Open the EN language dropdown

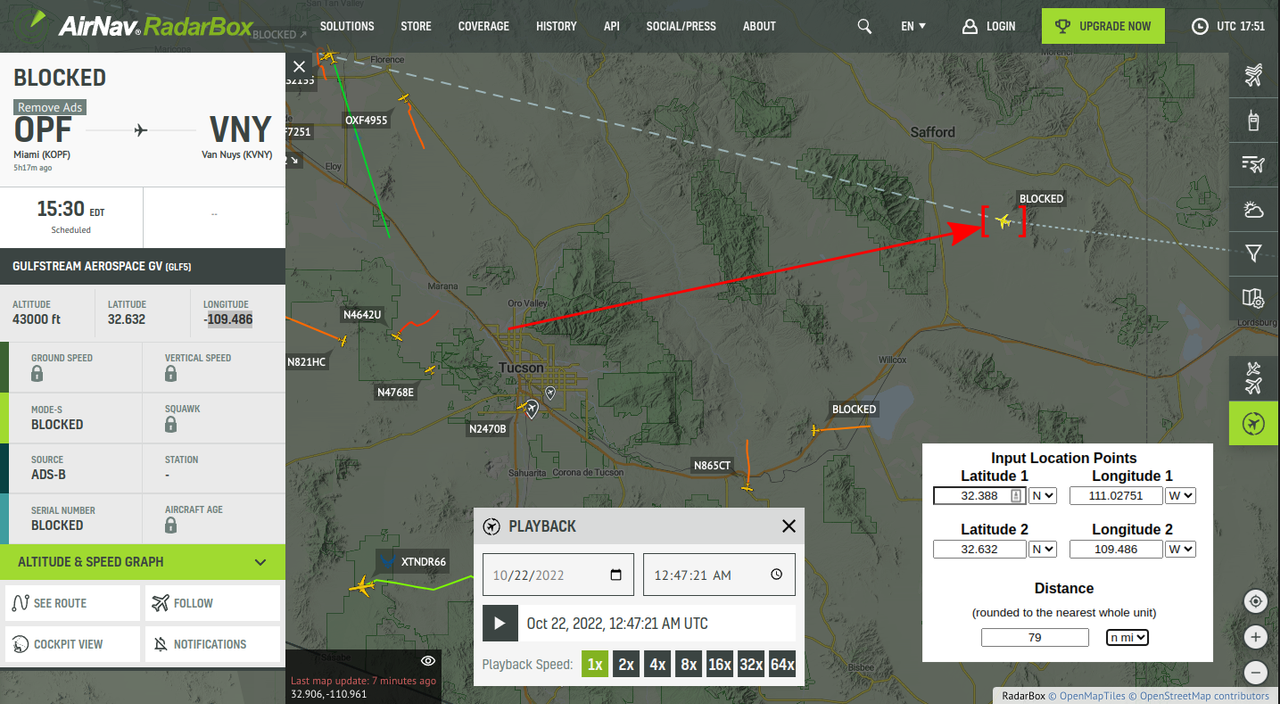913,26
